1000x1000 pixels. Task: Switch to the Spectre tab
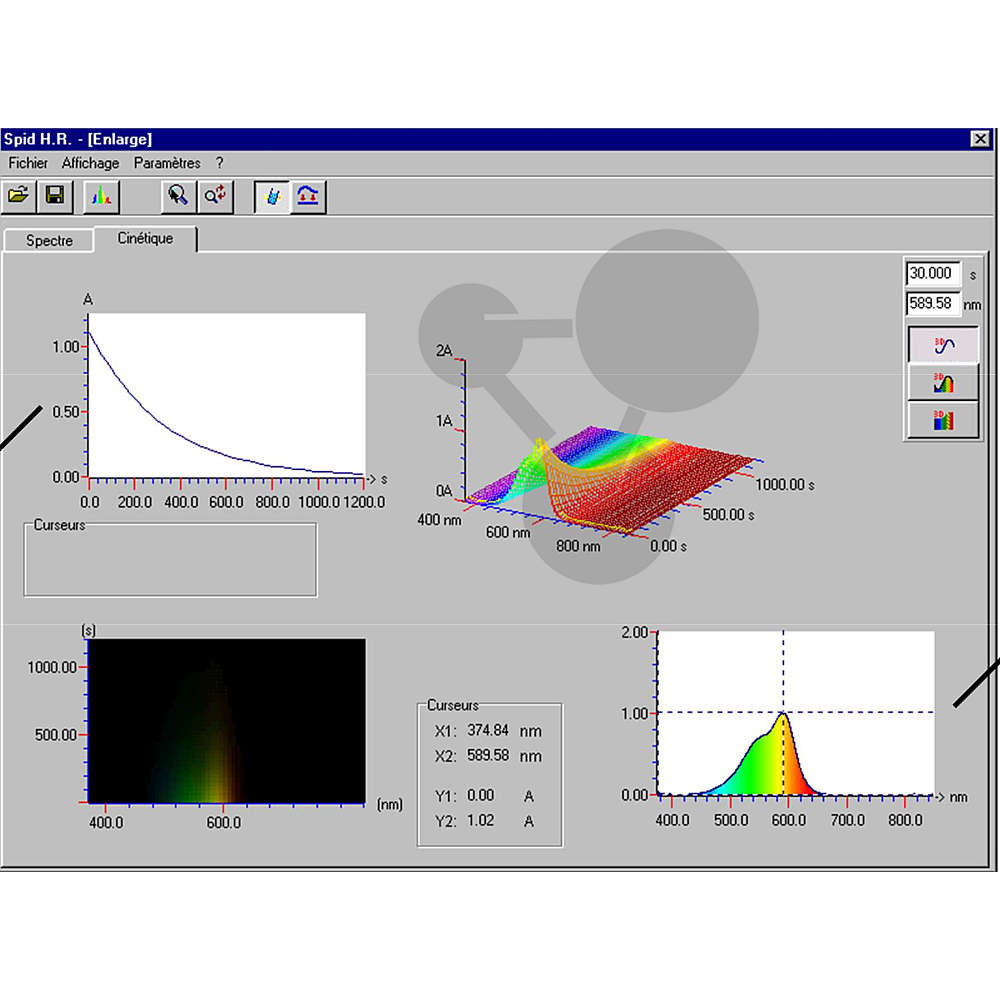49,240
